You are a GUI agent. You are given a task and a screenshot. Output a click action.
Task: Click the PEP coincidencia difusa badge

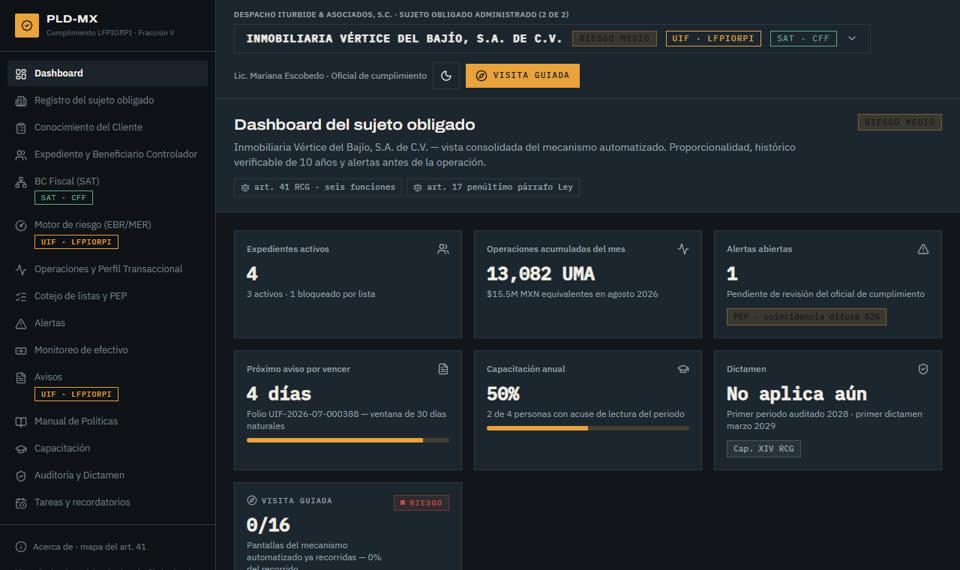(806, 317)
